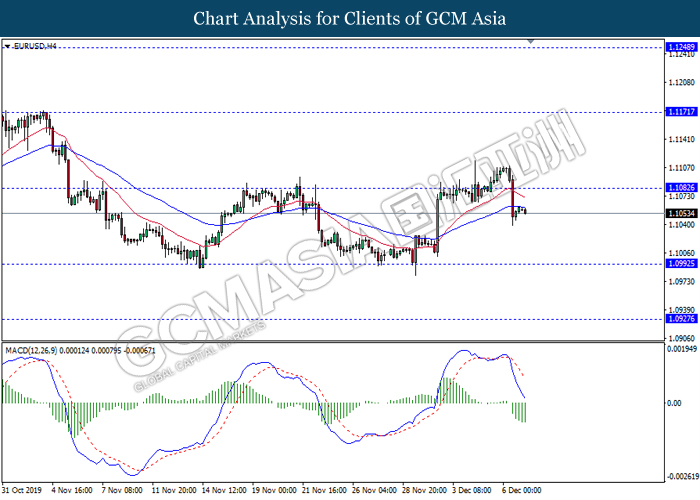Click the 1.09730 price axis value
This screenshot has width=700, height=500.
point(682,281)
